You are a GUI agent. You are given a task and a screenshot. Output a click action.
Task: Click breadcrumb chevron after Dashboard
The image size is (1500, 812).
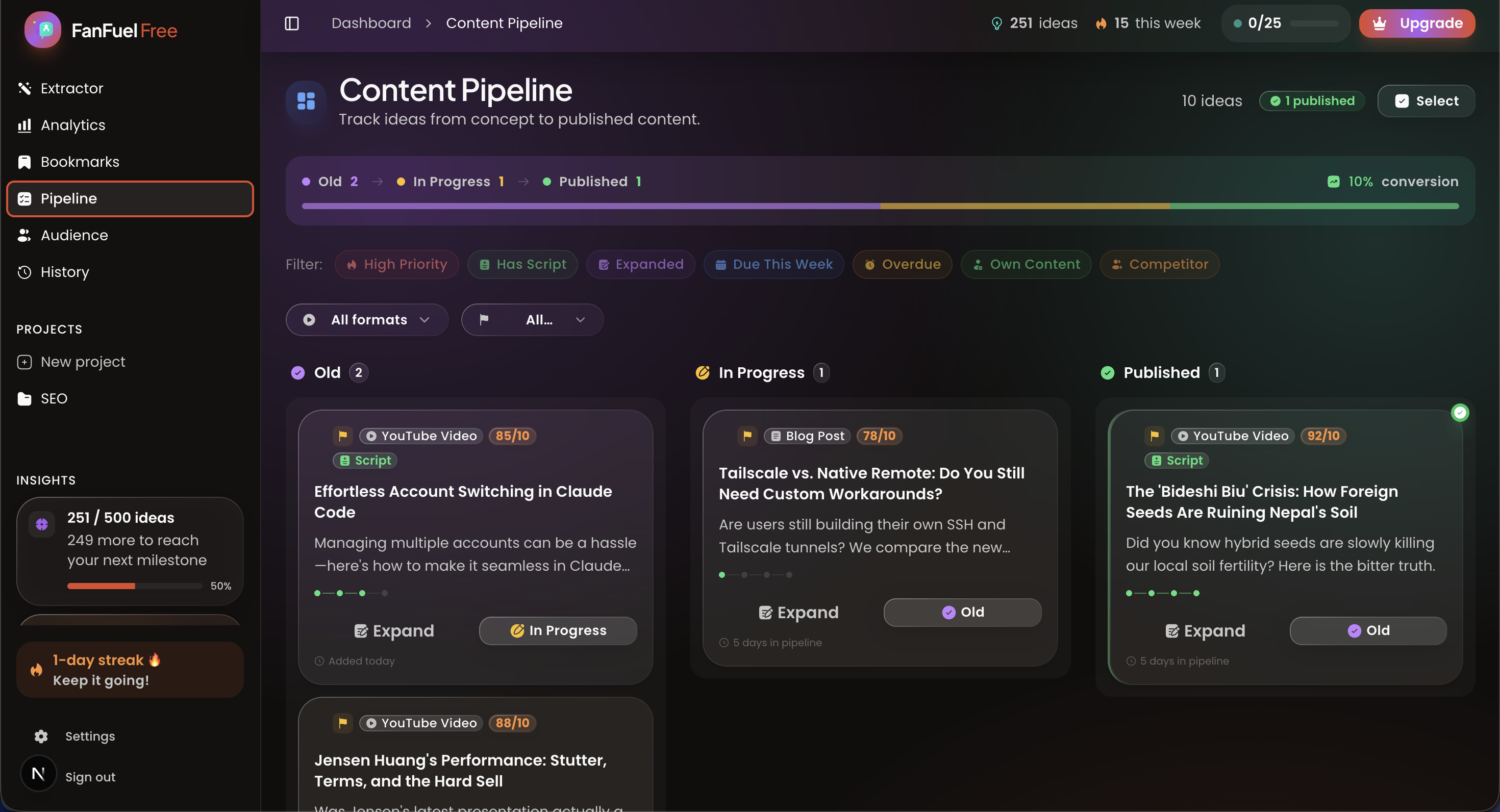[429, 23]
